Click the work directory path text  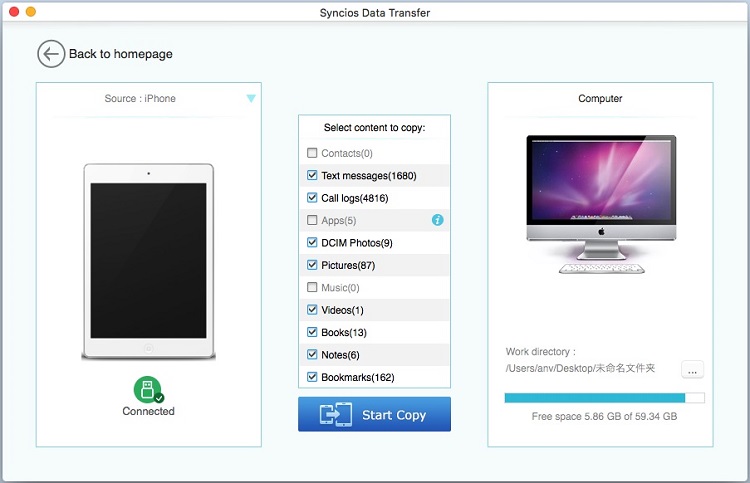pos(580,368)
